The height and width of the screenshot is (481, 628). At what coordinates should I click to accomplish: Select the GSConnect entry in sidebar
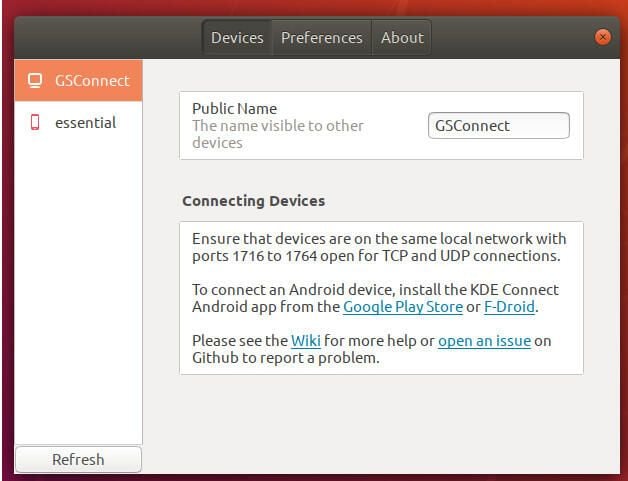78,81
